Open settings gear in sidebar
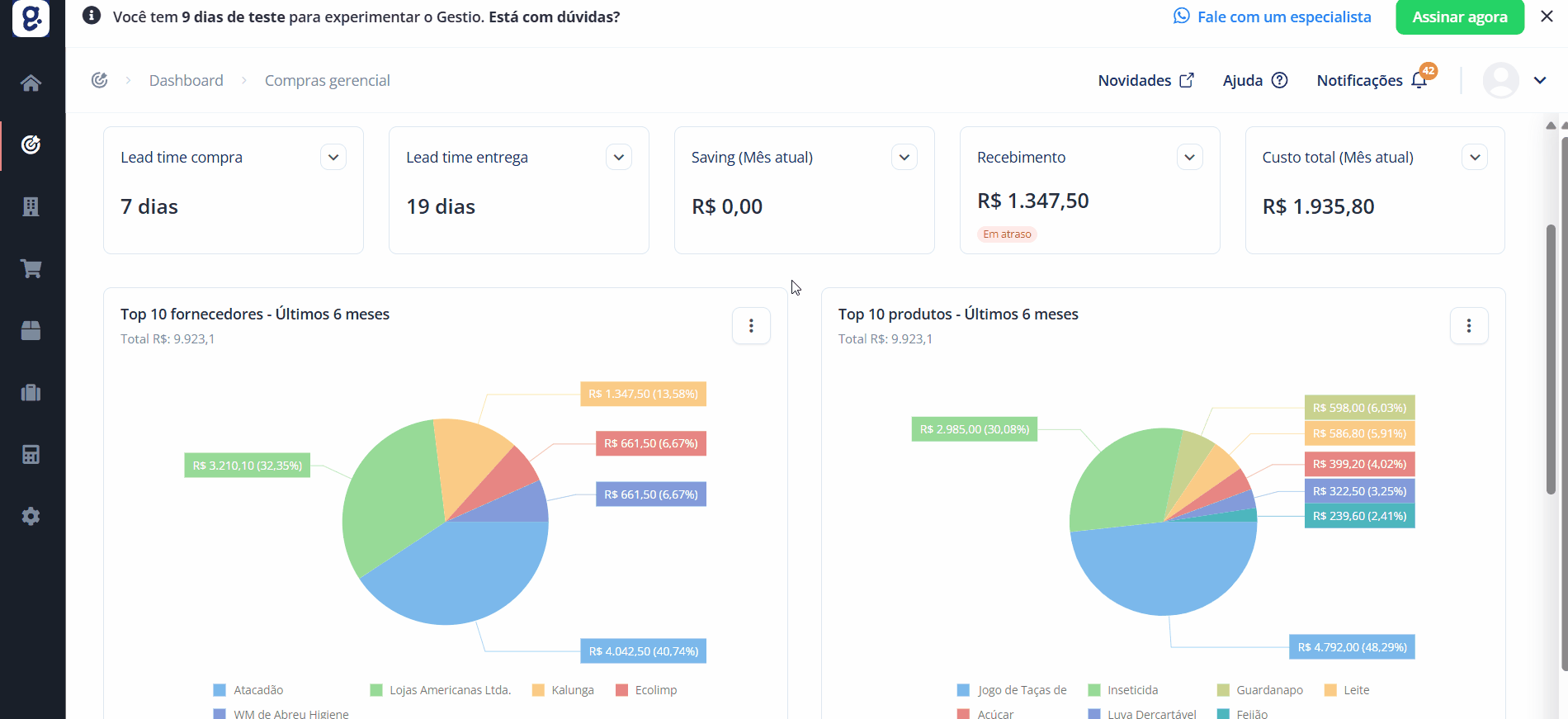 pyautogui.click(x=31, y=516)
